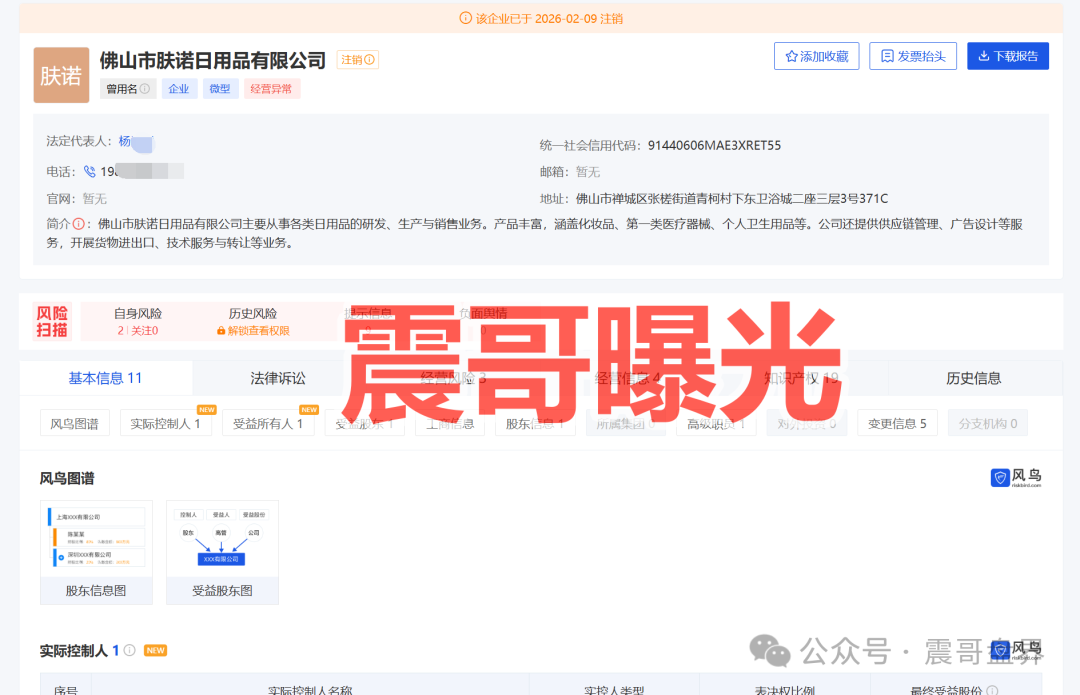1080x695 pixels.
Task: Click the 风鸟 shield logo in 风鸟图谱 panel
Action: point(1001,477)
